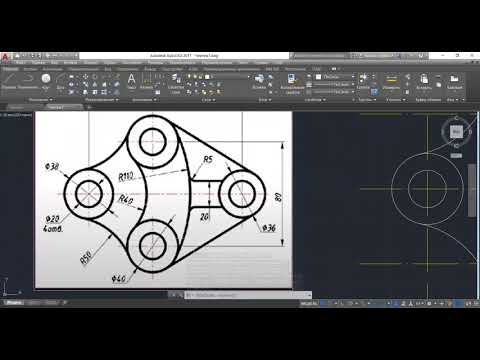Switch to the Начало file tab
This screenshot has width=480, height=360.
[16, 107]
